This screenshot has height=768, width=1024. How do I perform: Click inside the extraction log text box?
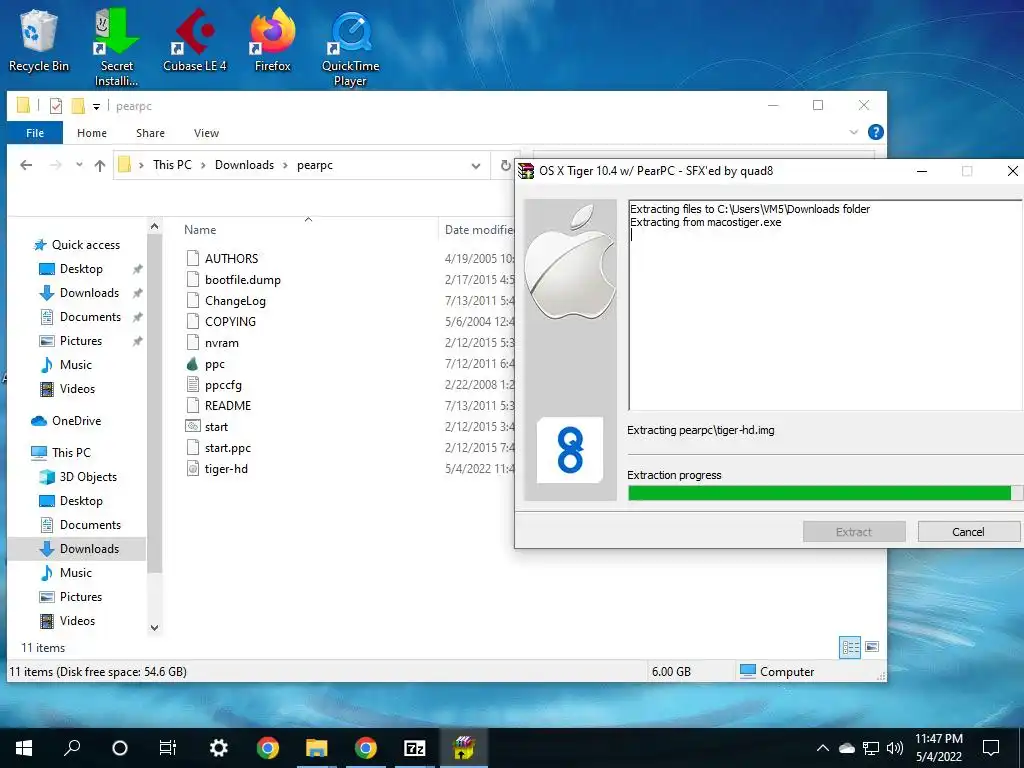(825, 305)
